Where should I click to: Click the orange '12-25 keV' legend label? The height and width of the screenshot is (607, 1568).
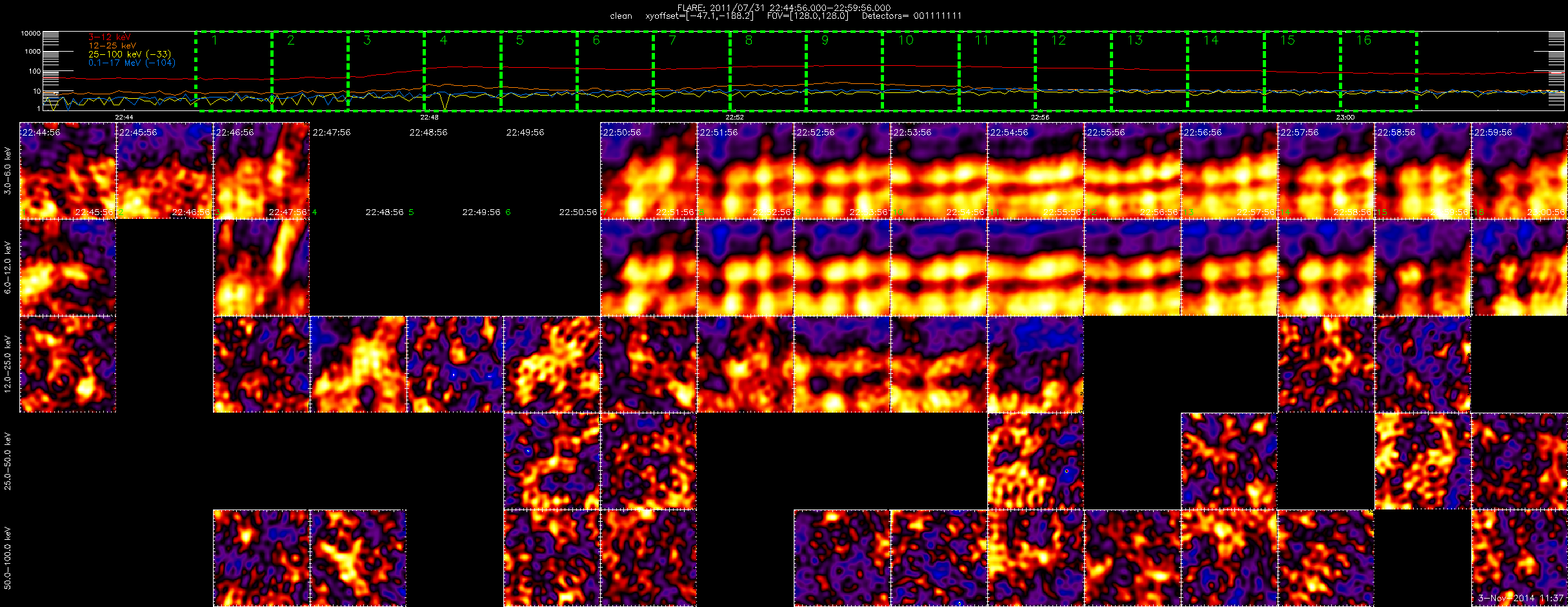[x=112, y=46]
